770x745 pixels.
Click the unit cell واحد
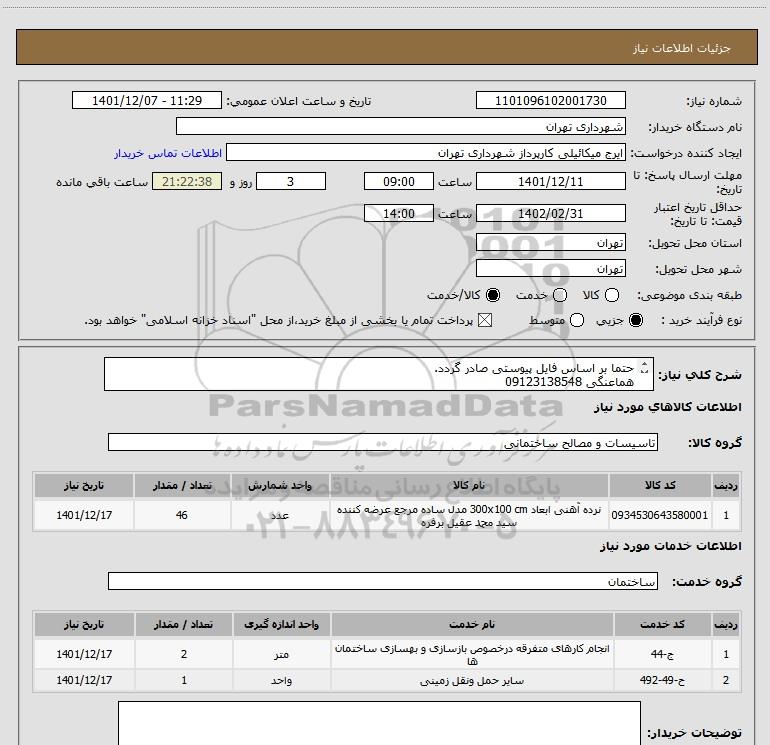pos(282,680)
